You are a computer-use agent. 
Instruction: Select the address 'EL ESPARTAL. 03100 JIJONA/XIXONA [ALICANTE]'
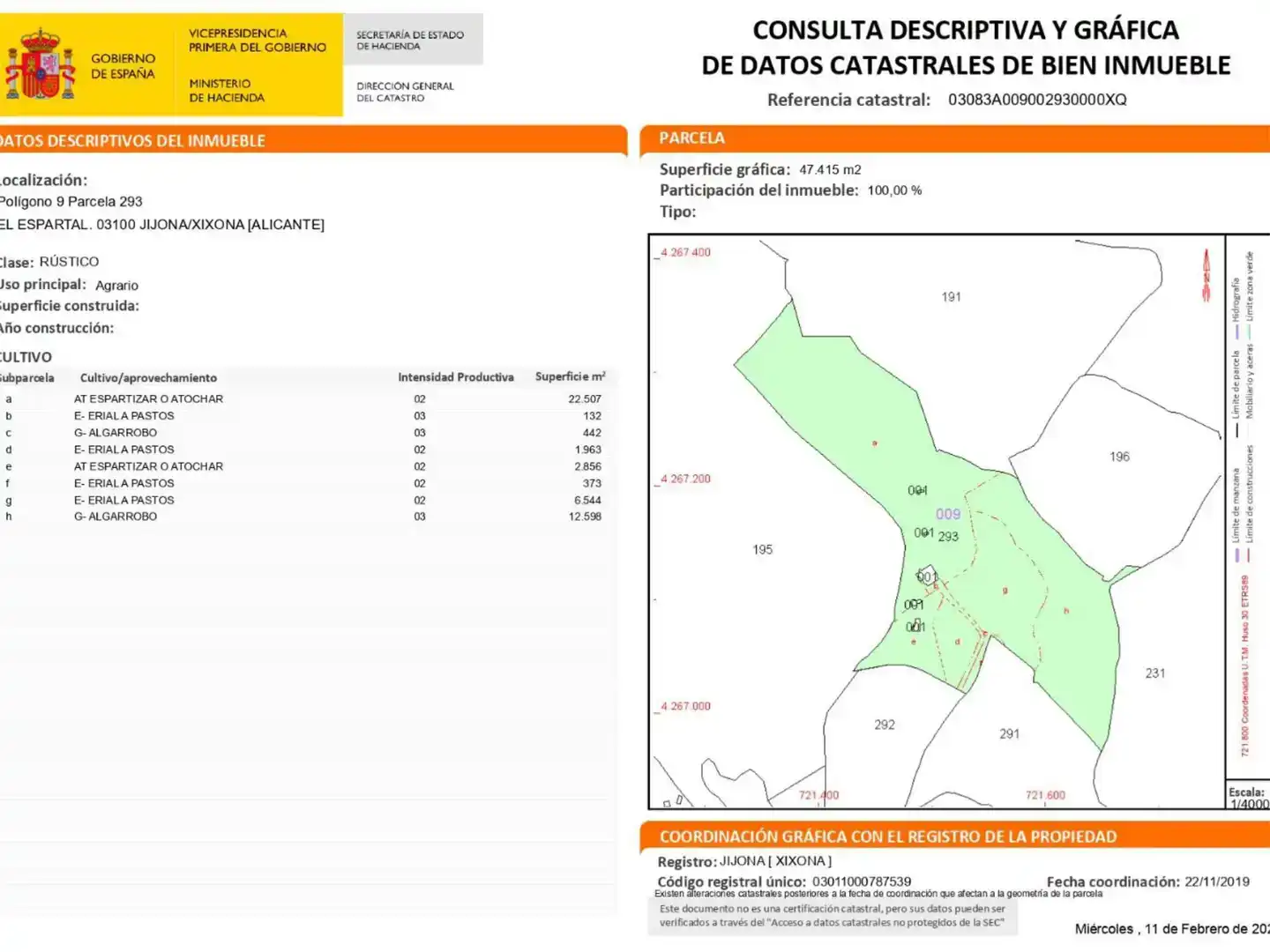[162, 225]
